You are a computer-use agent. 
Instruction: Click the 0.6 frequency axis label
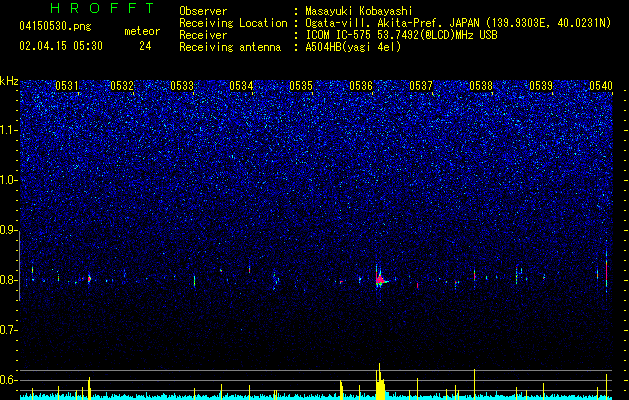pyautogui.click(x=8, y=380)
